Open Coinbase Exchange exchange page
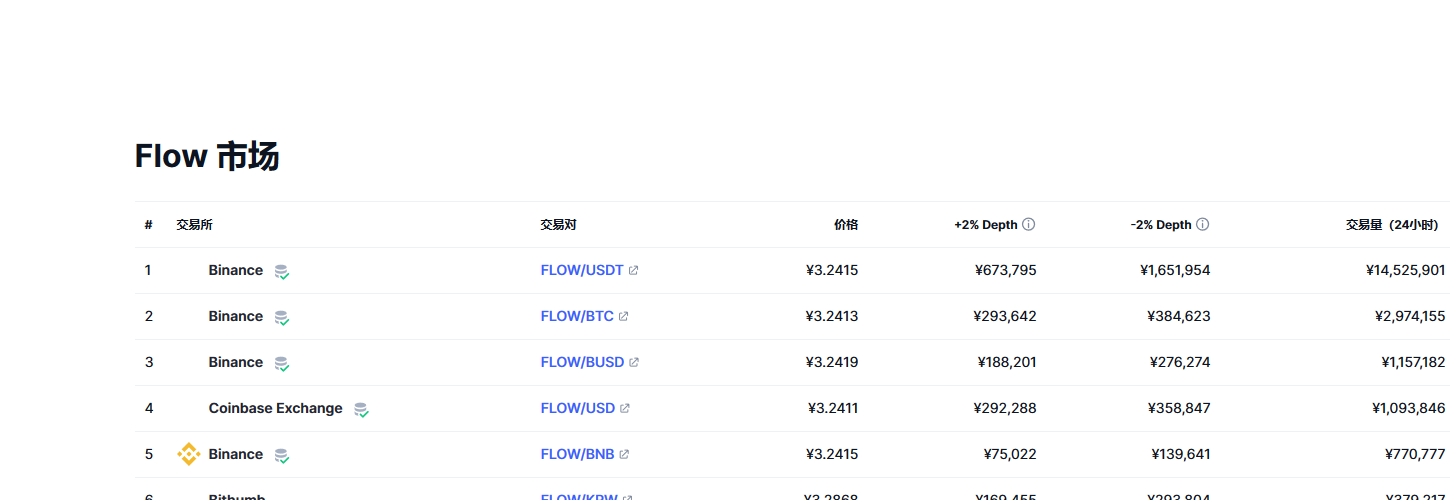 (x=275, y=408)
